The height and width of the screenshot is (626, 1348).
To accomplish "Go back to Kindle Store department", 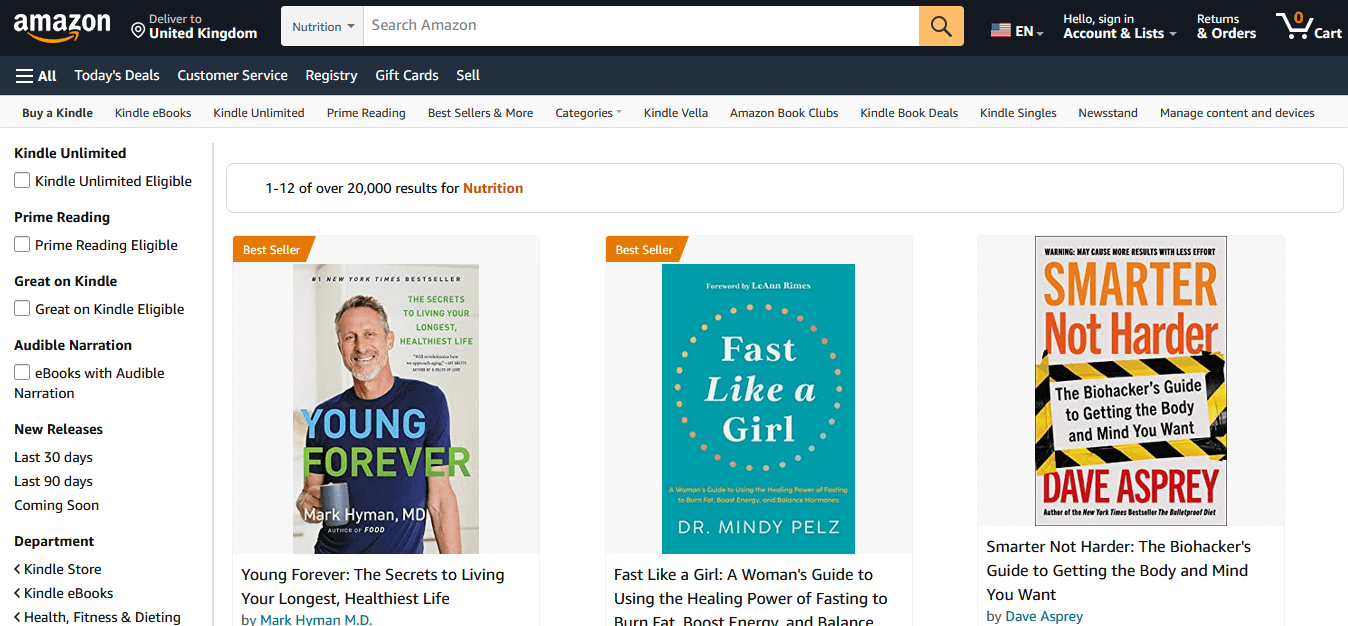I will (58, 569).
